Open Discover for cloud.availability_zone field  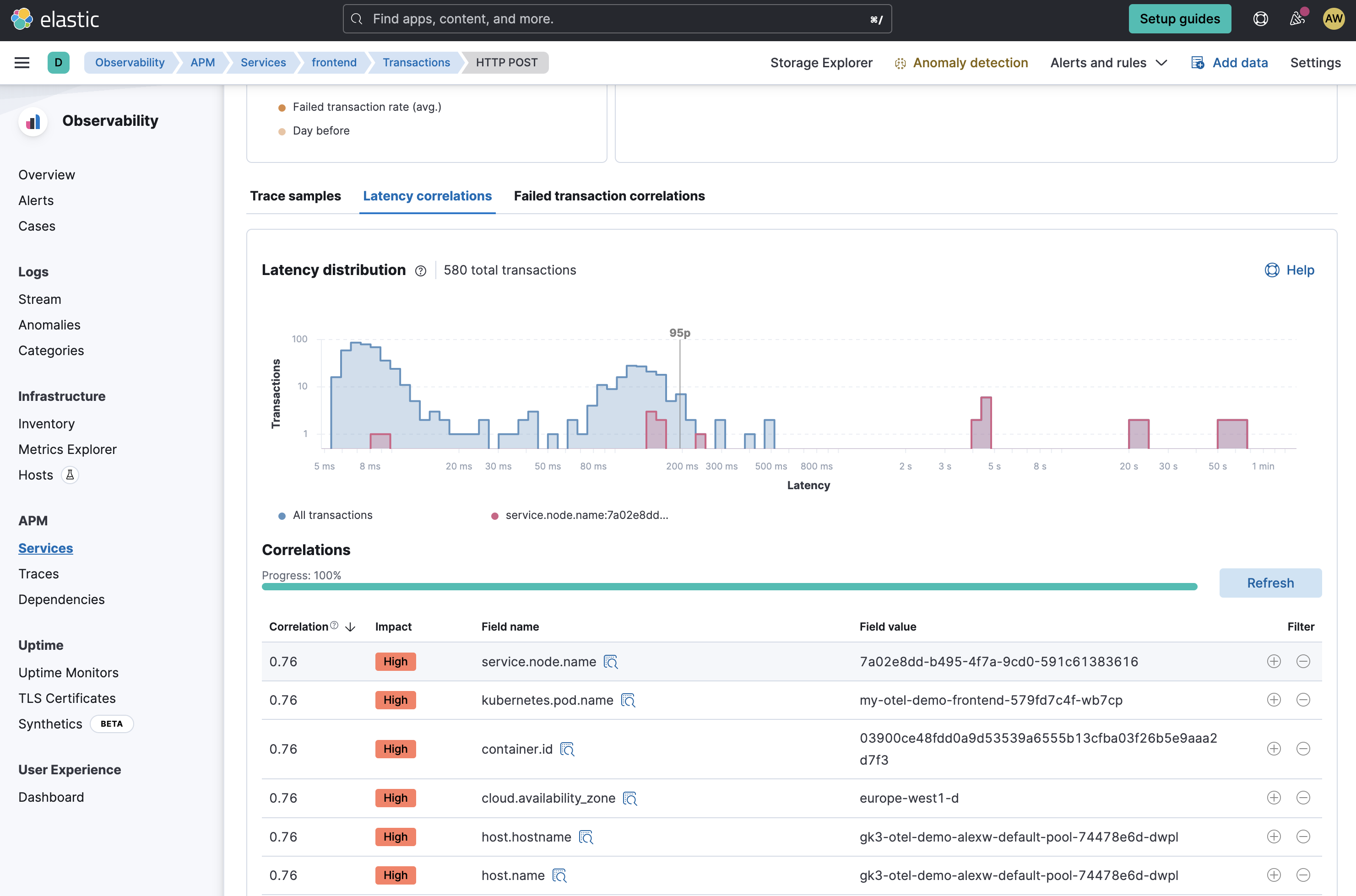(629, 798)
